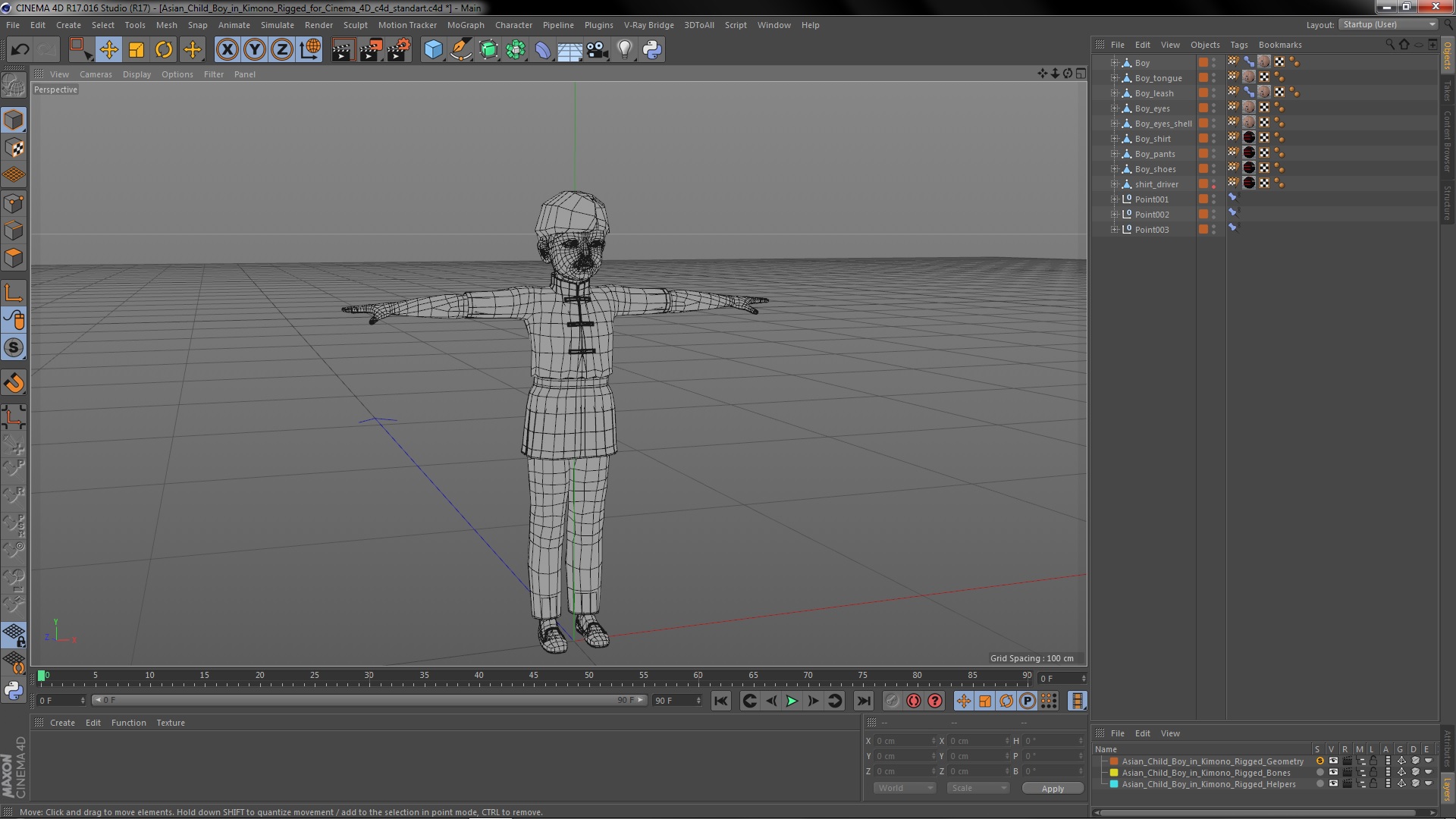Open the Layout Startup dropdown
The width and height of the screenshot is (1456, 819).
pyautogui.click(x=1389, y=24)
